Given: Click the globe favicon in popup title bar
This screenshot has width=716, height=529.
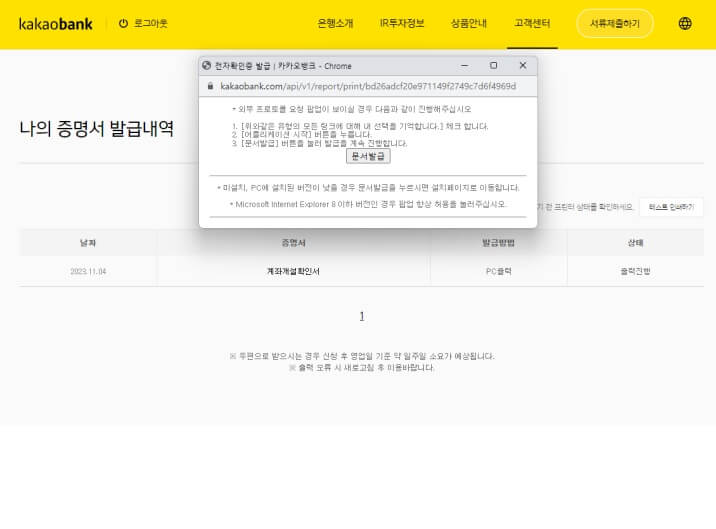Looking at the screenshot, I should pos(206,65).
